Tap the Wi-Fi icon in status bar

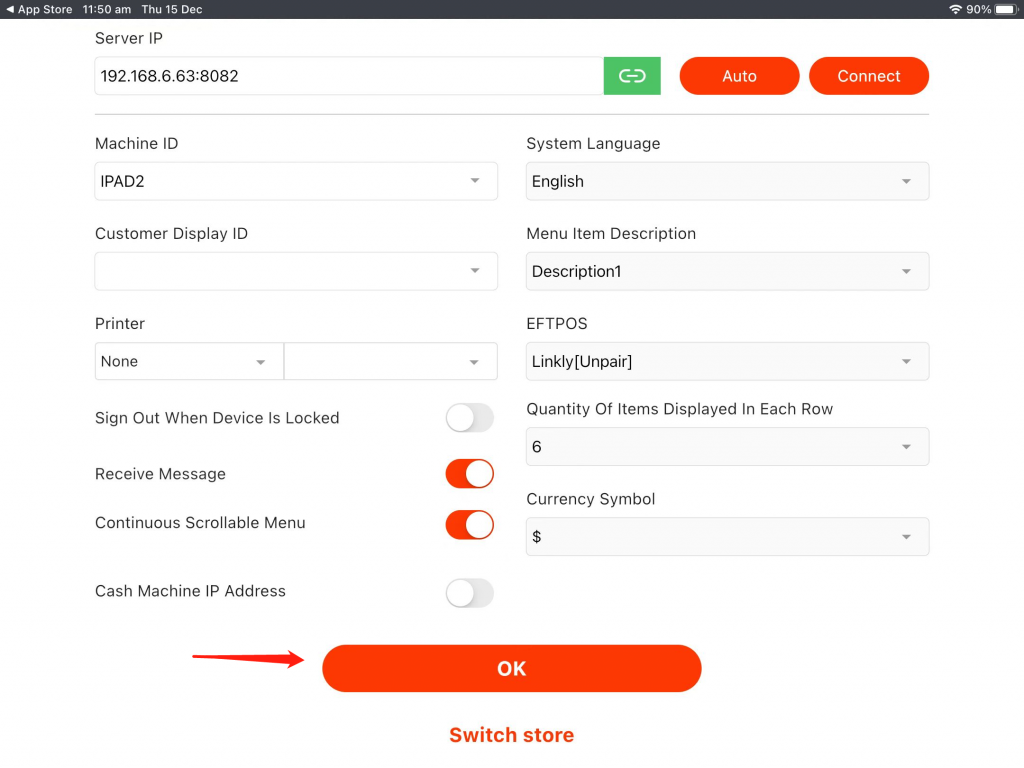955,9
